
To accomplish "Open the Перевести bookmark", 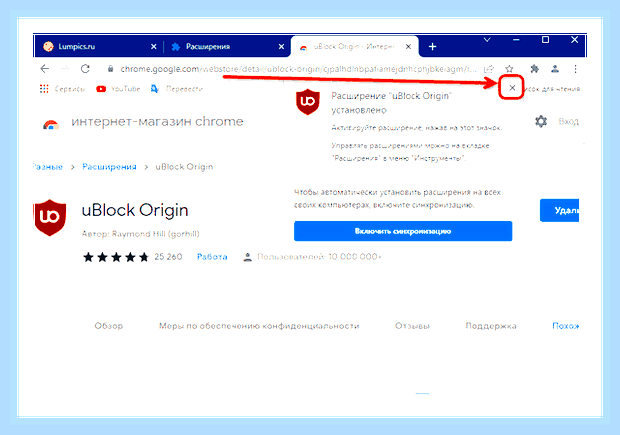I will click(x=177, y=89).
